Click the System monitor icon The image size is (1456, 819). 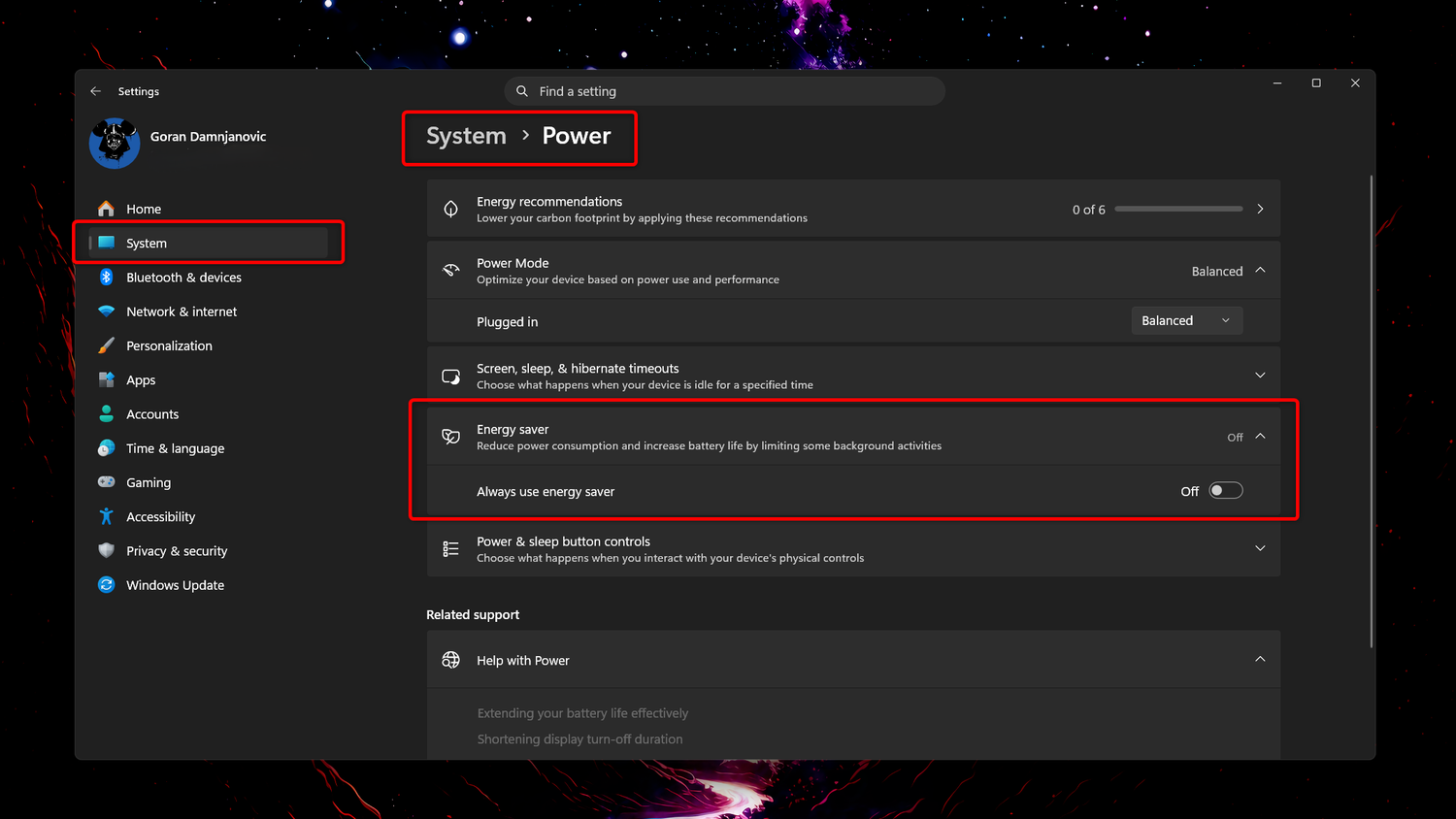pyautogui.click(x=107, y=243)
